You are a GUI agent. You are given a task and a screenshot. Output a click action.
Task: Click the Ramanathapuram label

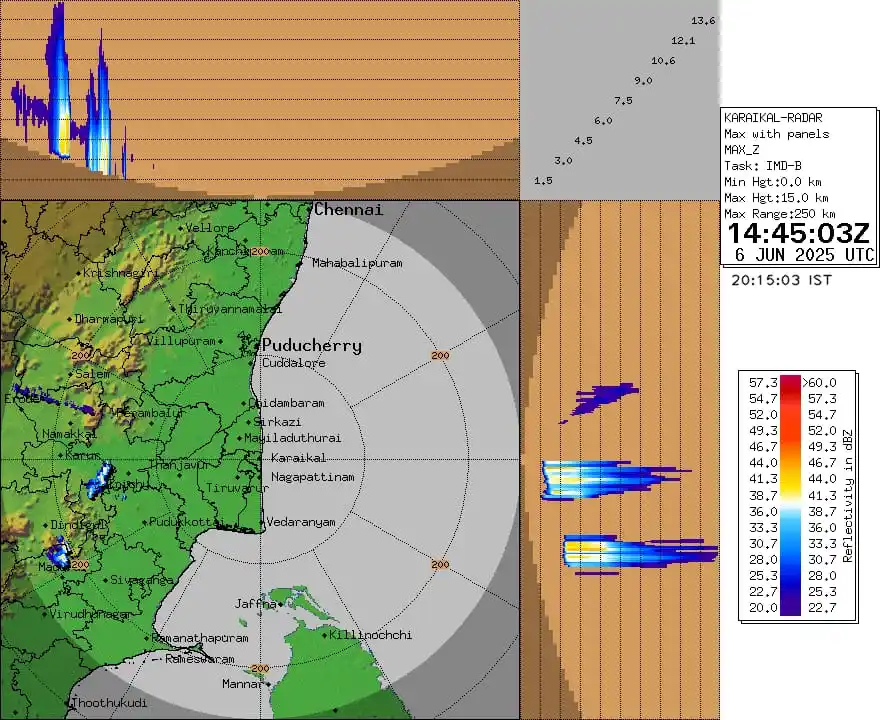tap(200, 638)
